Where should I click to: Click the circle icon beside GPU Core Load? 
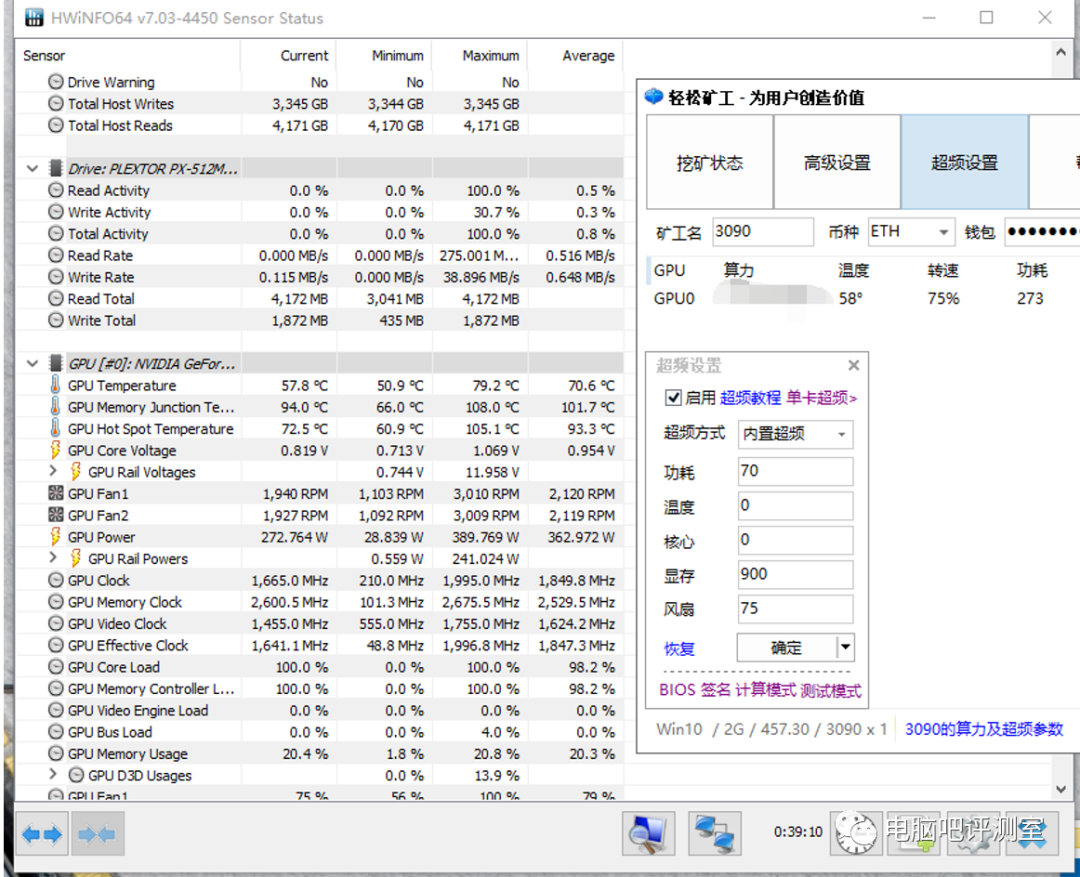coord(56,667)
